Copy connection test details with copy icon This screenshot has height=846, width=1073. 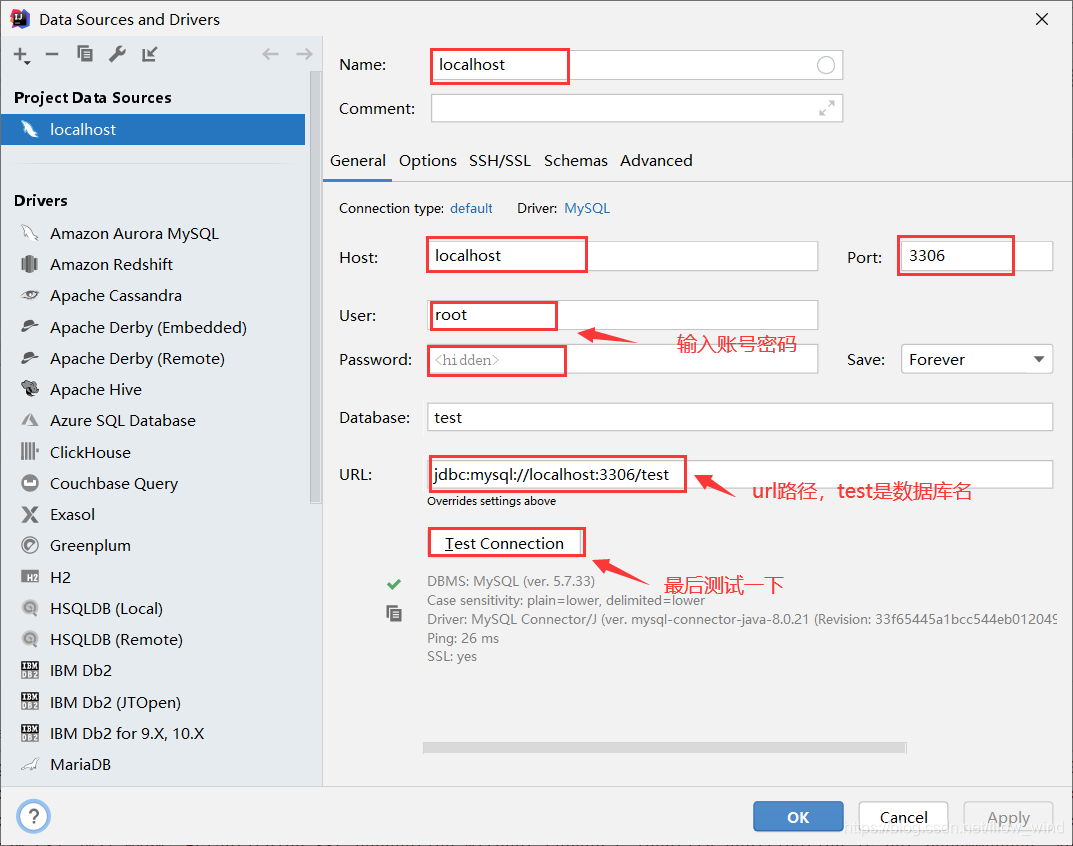coord(394,611)
